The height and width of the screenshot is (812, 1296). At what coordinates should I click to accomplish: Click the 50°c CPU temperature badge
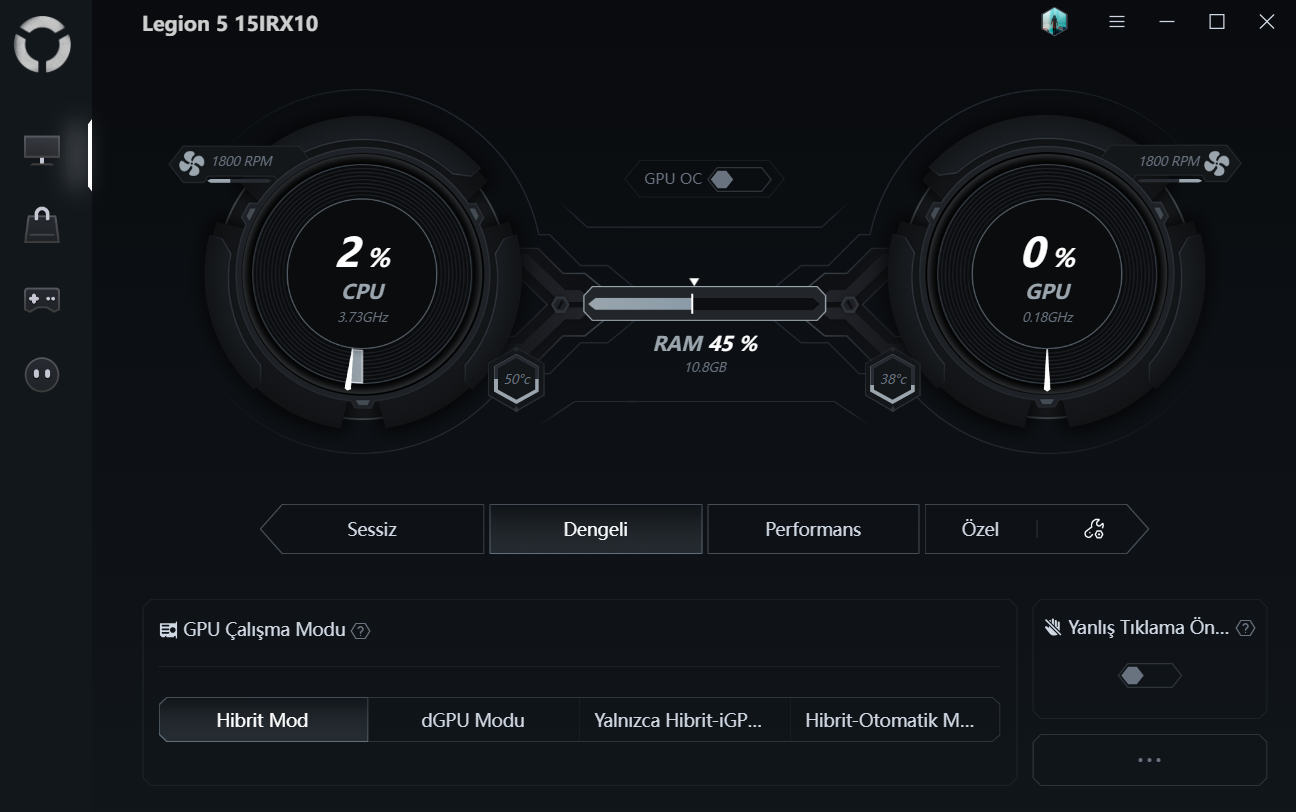coord(517,380)
